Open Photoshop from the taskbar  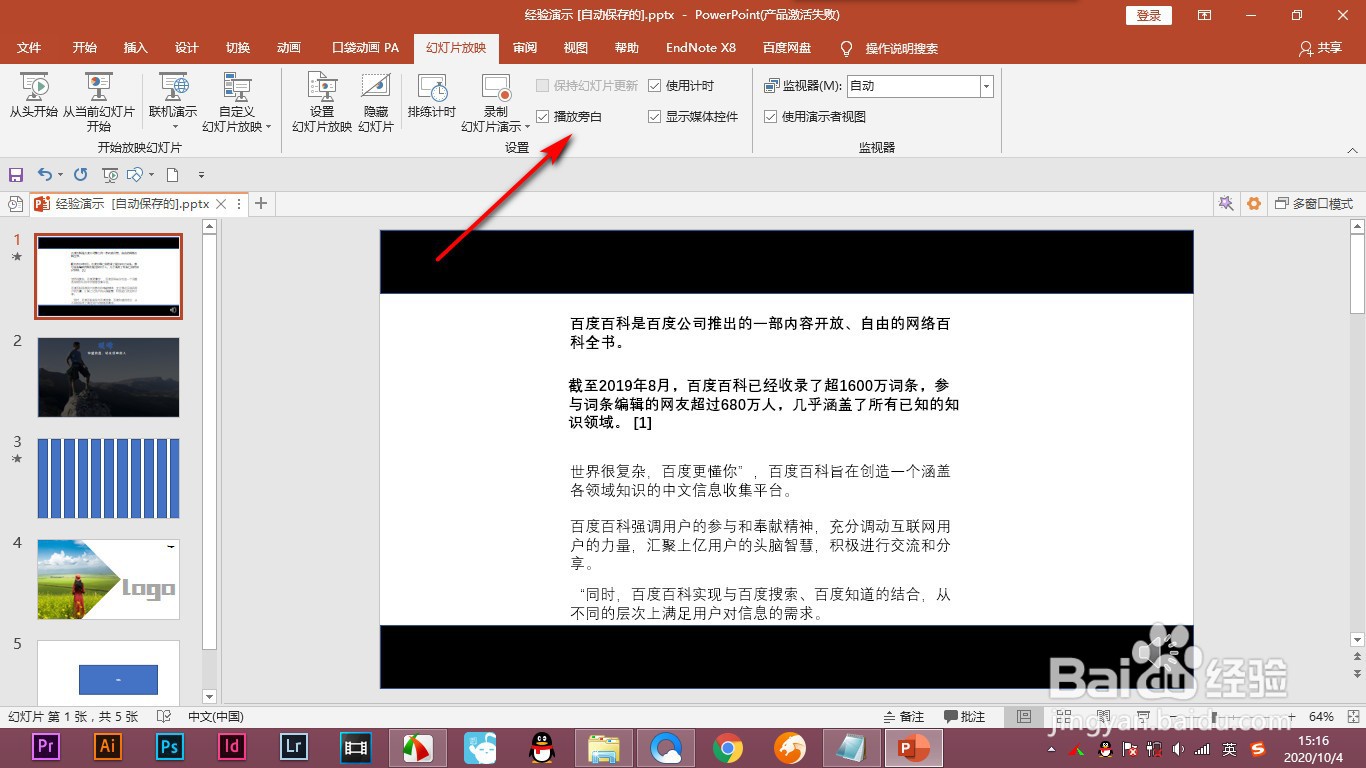coord(170,746)
